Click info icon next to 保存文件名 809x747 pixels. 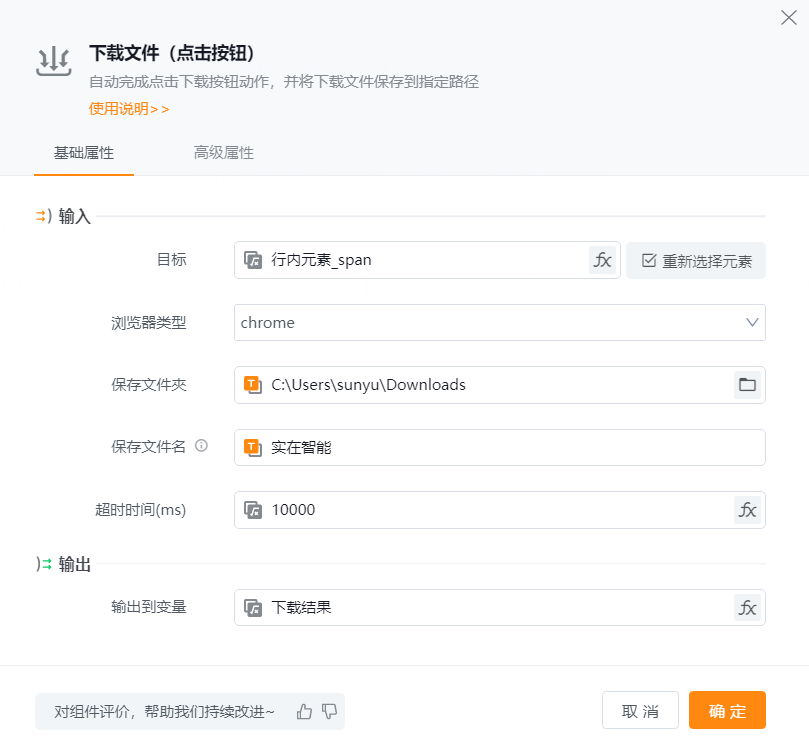click(x=201, y=446)
